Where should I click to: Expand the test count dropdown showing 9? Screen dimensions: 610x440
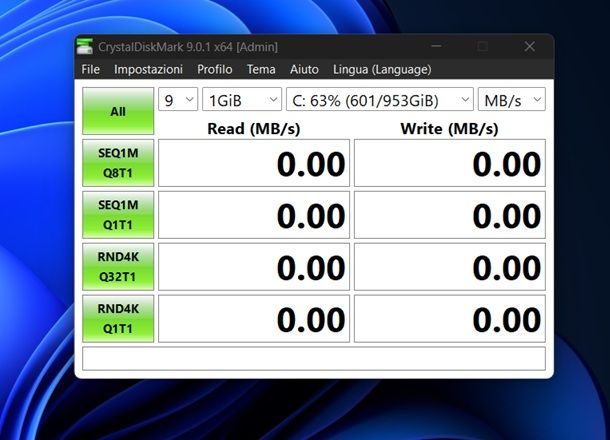177,100
